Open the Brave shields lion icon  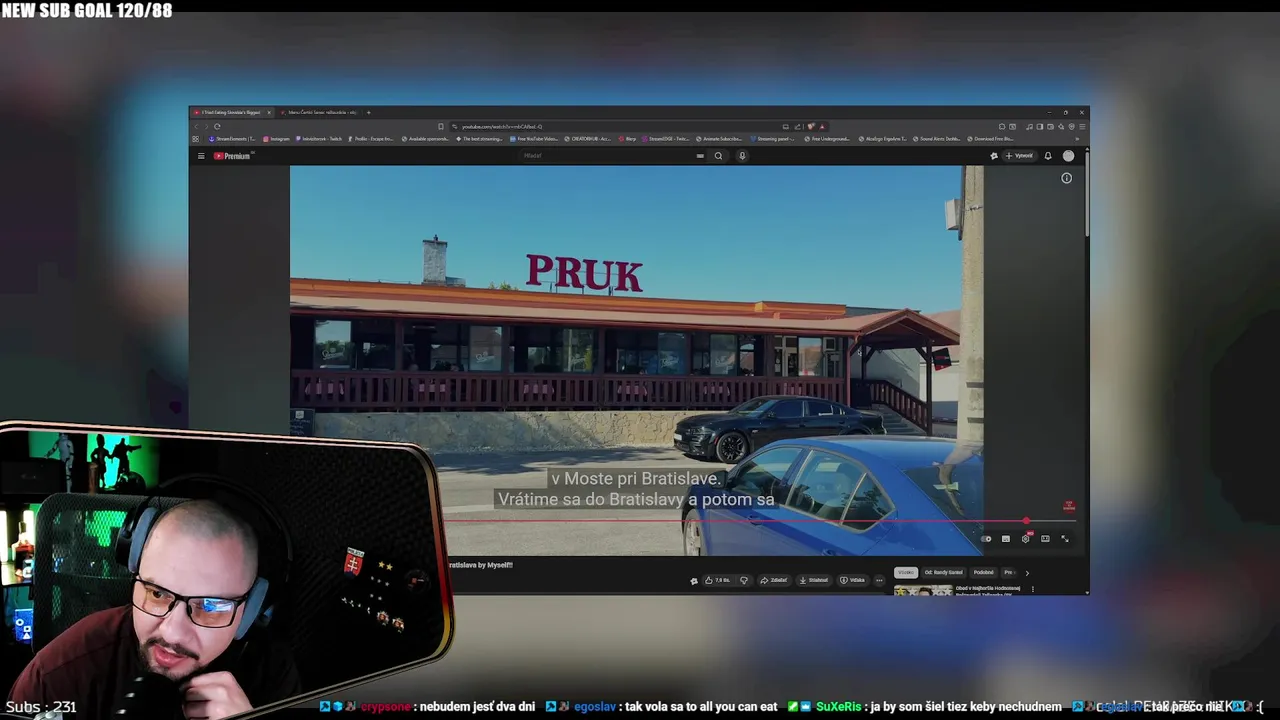pos(811,126)
